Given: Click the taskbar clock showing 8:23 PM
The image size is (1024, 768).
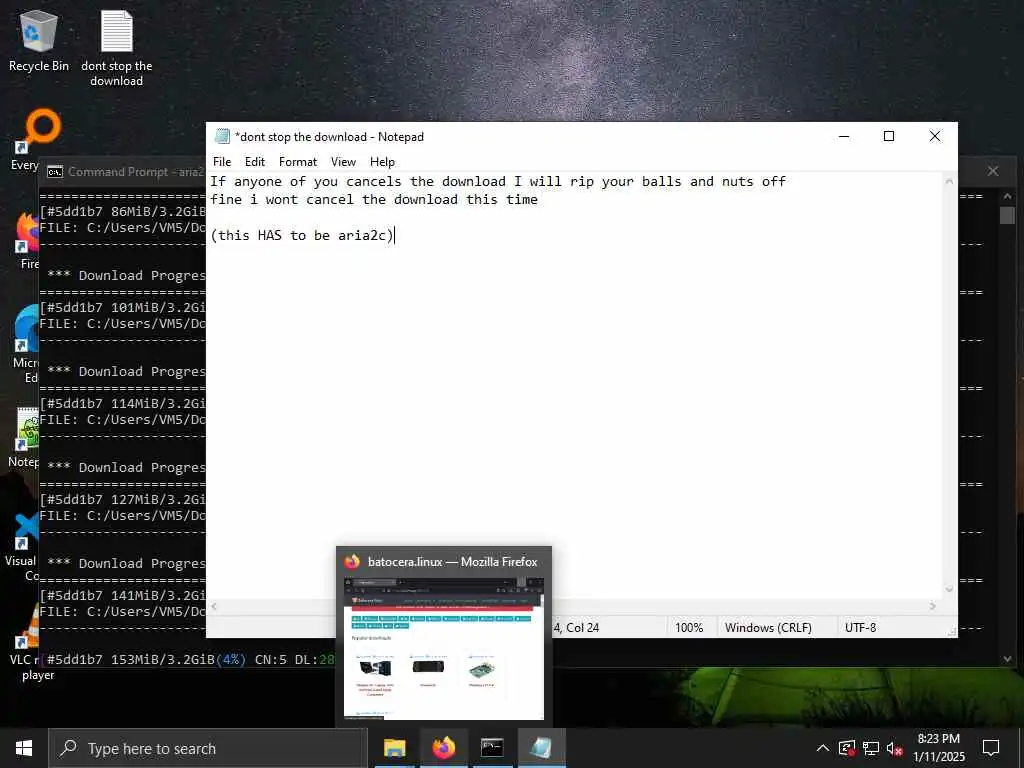Looking at the screenshot, I should tap(938, 748).
